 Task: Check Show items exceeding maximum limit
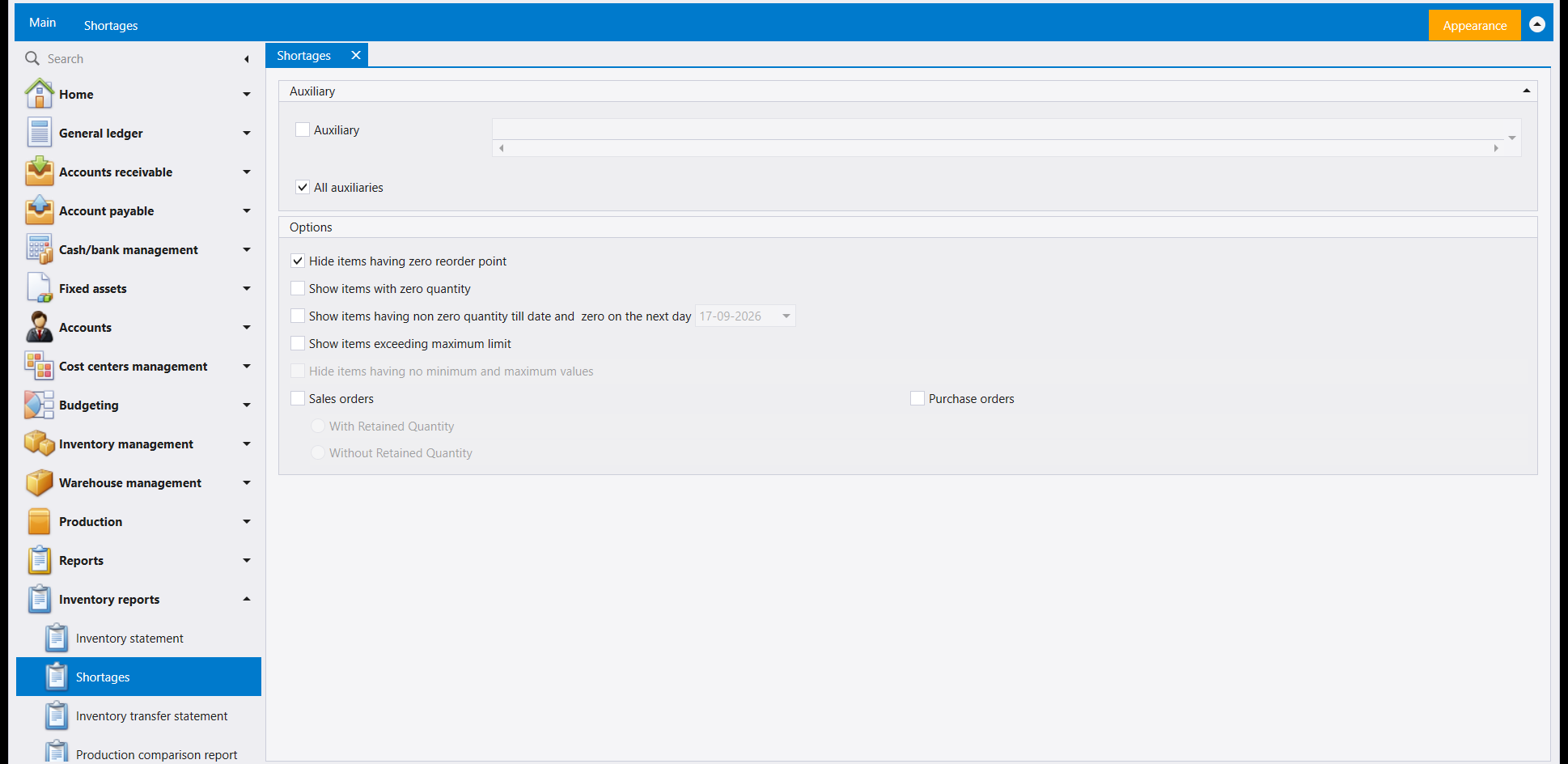[x=298, y=343]
